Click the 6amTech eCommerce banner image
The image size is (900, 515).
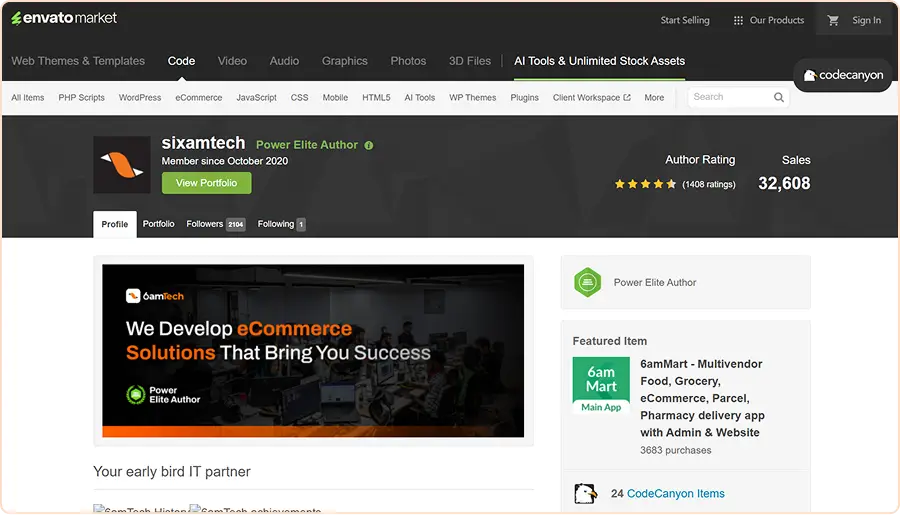coord(313,351)
